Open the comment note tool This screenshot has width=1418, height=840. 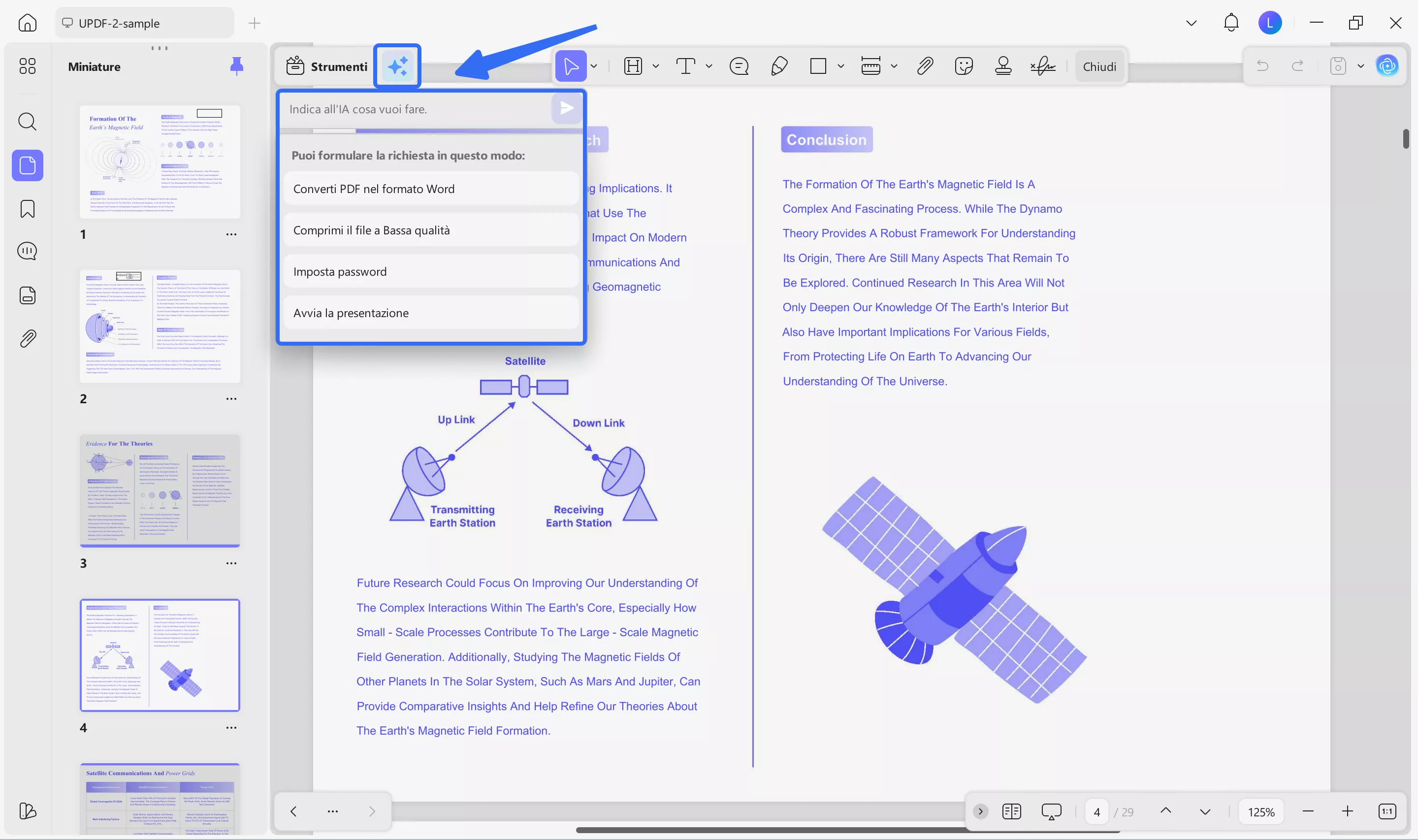(739, 66)
